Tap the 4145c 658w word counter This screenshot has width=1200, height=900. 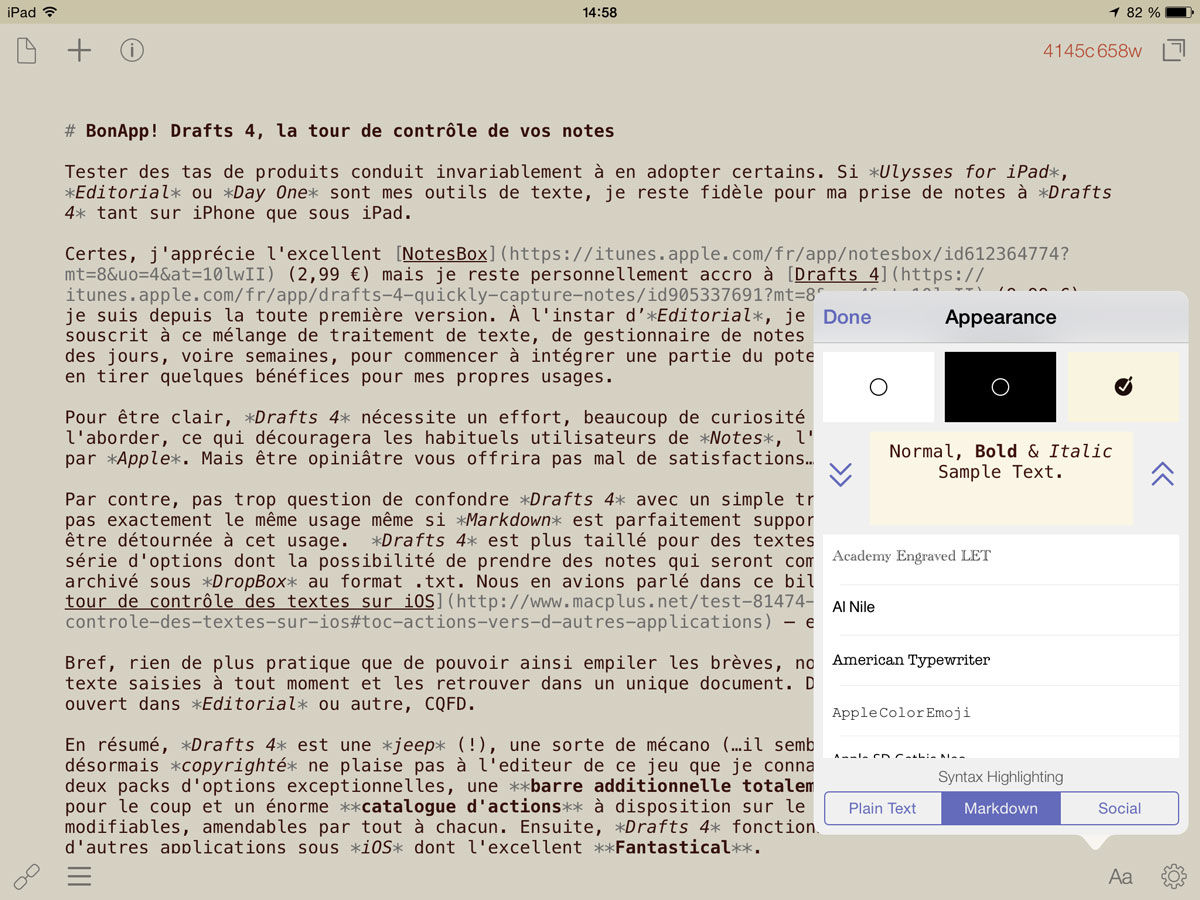point(1092,51)
